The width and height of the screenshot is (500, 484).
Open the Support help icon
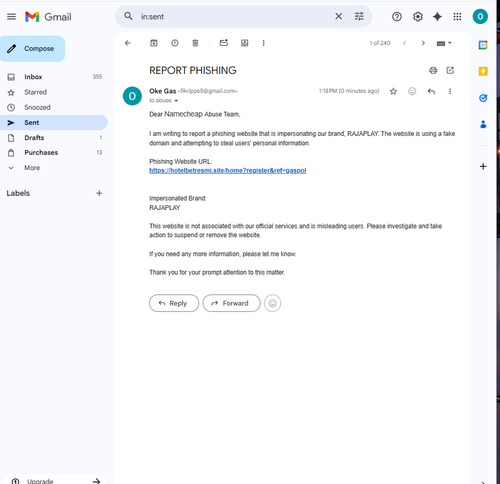tap(397, 16)
